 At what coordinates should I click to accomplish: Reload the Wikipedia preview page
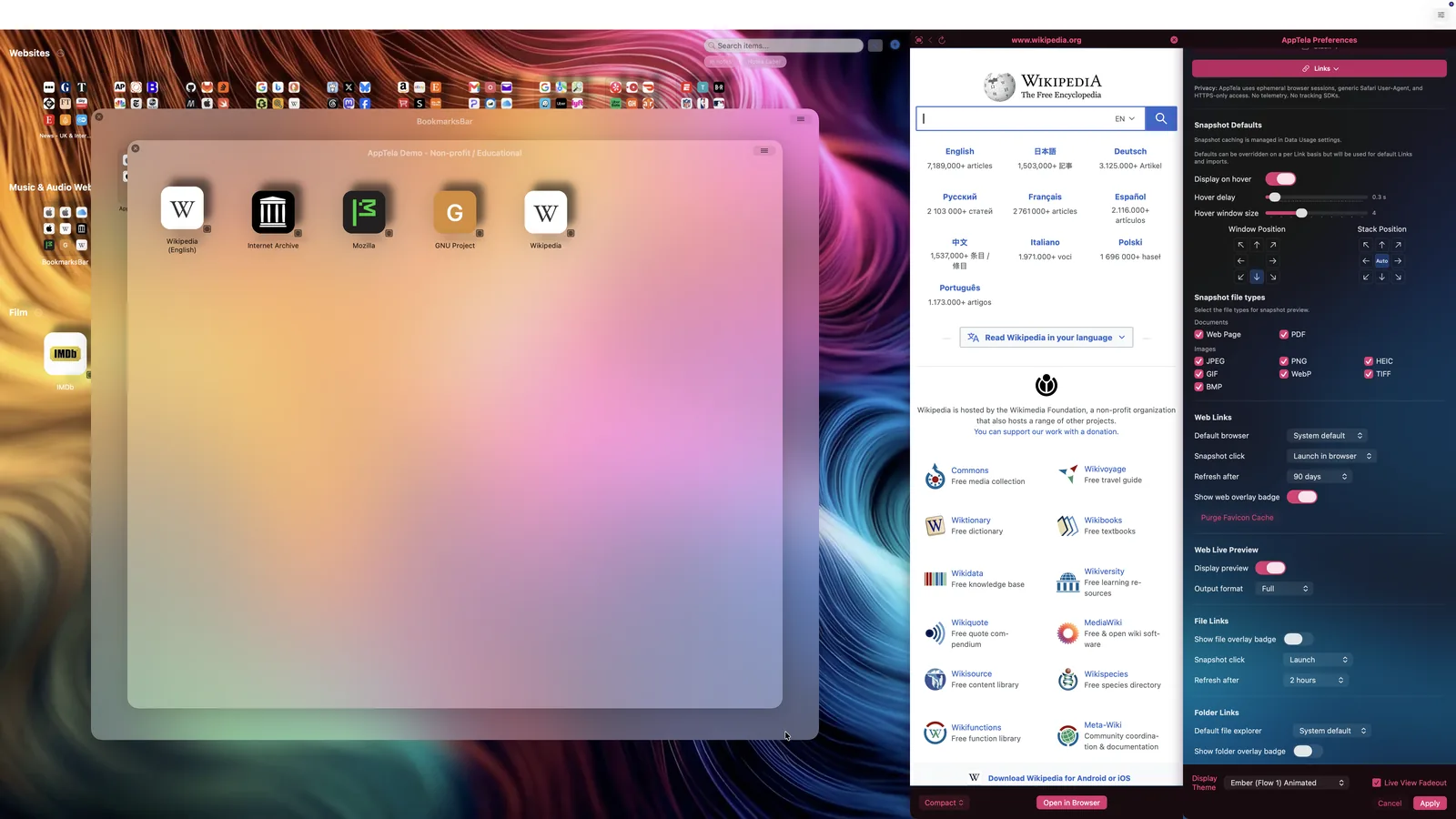942,40
